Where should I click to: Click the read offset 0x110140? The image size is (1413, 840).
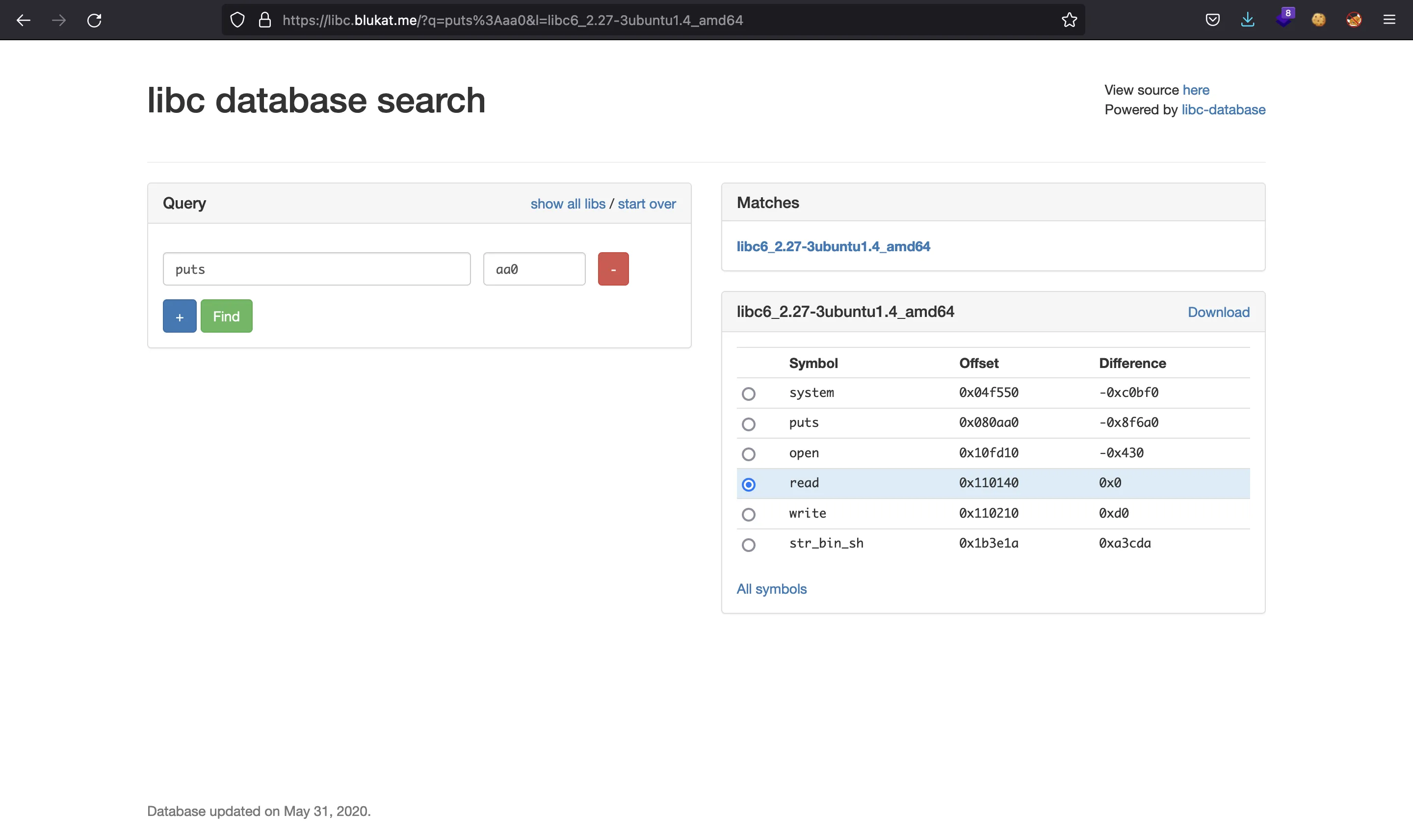click(x=989, y=483)
